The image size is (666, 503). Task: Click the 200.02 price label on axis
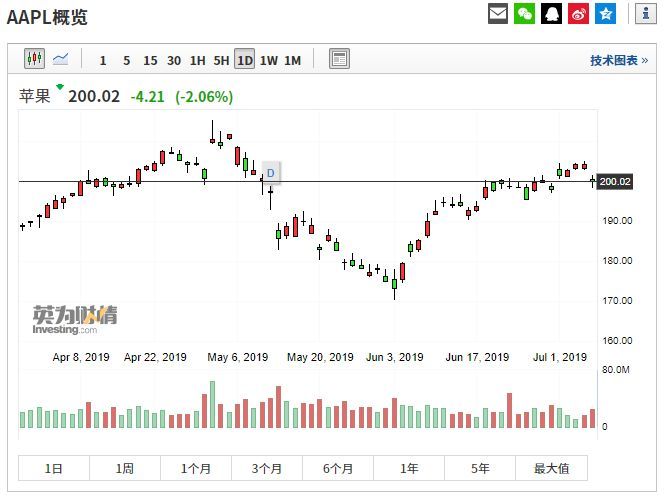click(x=615, y=181)
